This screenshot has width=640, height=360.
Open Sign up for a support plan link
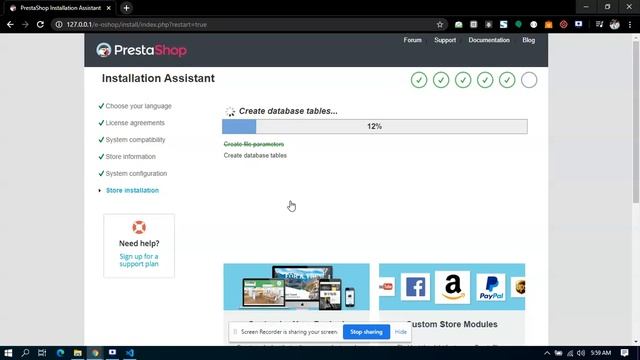click(x=139, y=260)
